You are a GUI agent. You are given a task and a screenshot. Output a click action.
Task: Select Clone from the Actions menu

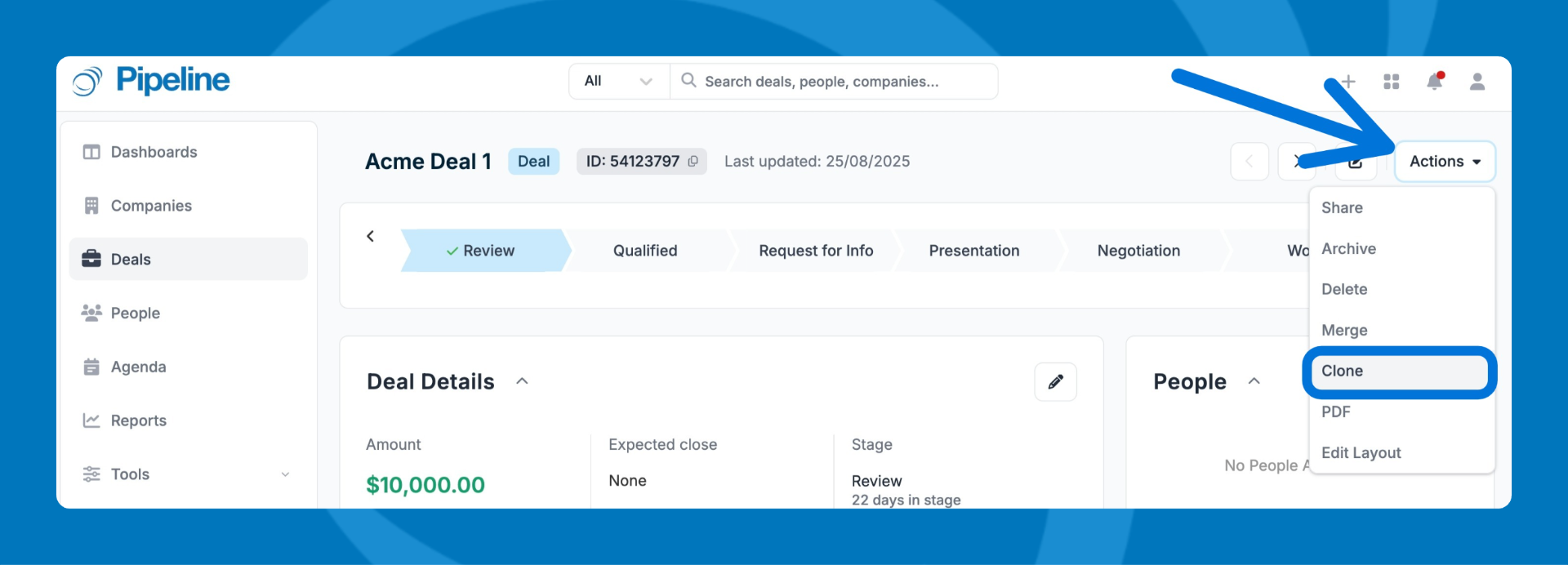(x=1398, y=371)
